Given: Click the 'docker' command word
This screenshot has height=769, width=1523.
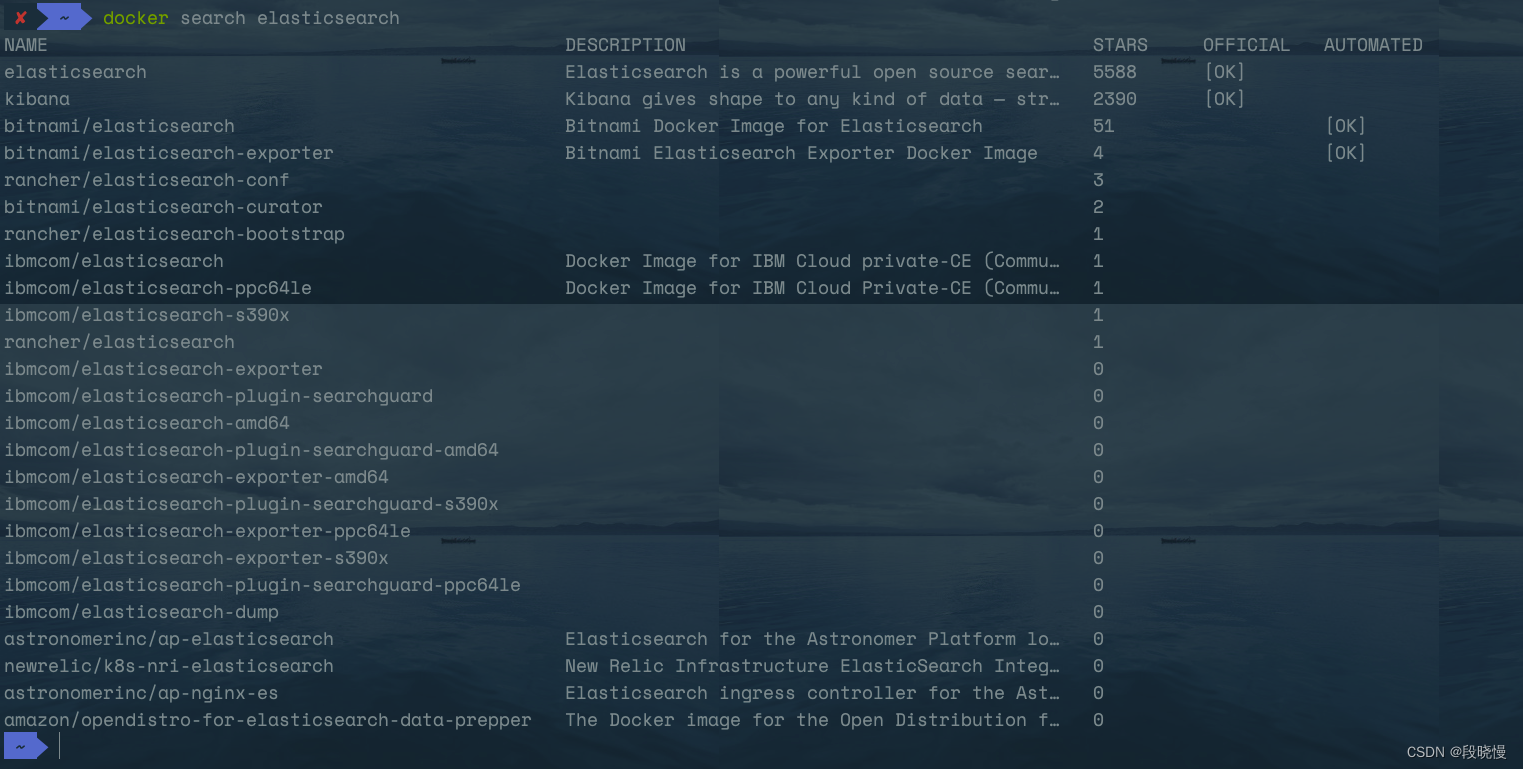Looking at the screenshot, I should coord(136,18).
